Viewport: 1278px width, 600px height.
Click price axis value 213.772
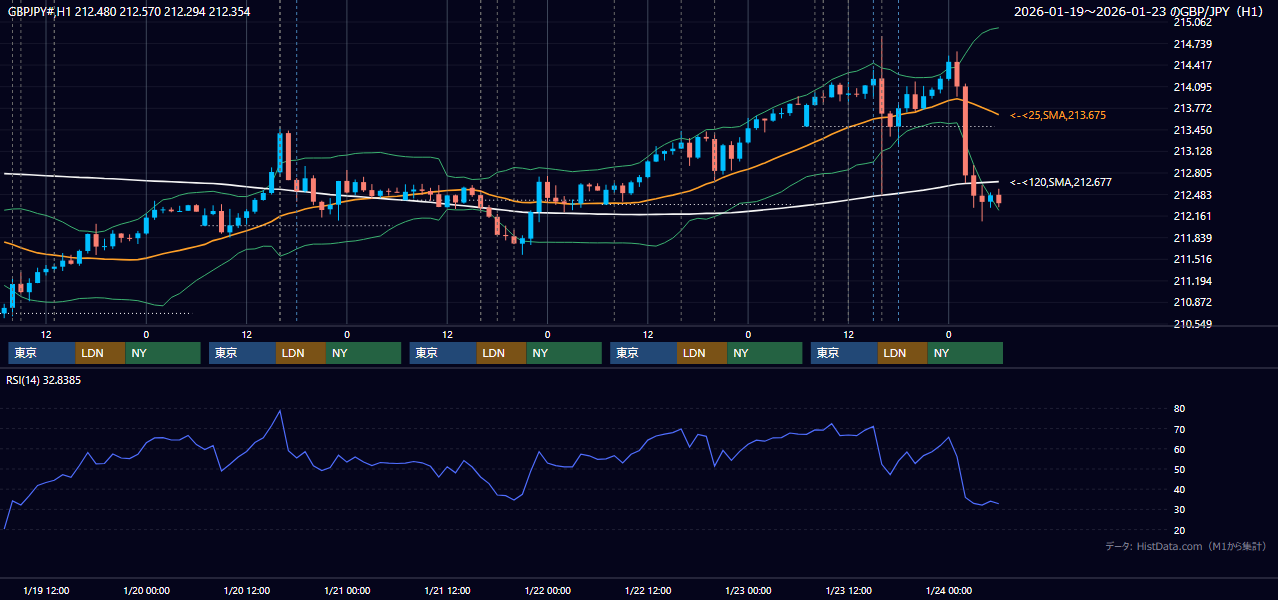[1192, 109]
